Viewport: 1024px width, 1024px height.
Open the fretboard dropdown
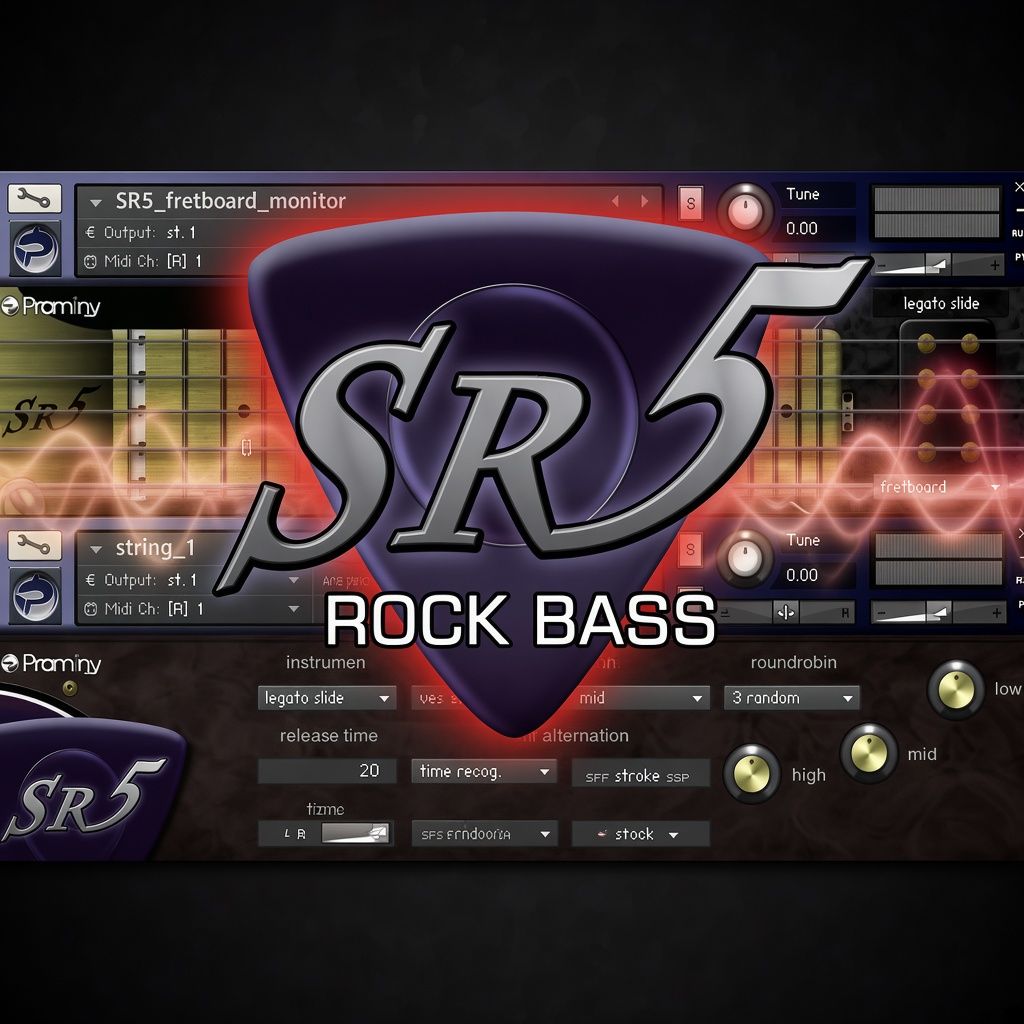pyautogui.click(x=939, y=487)
